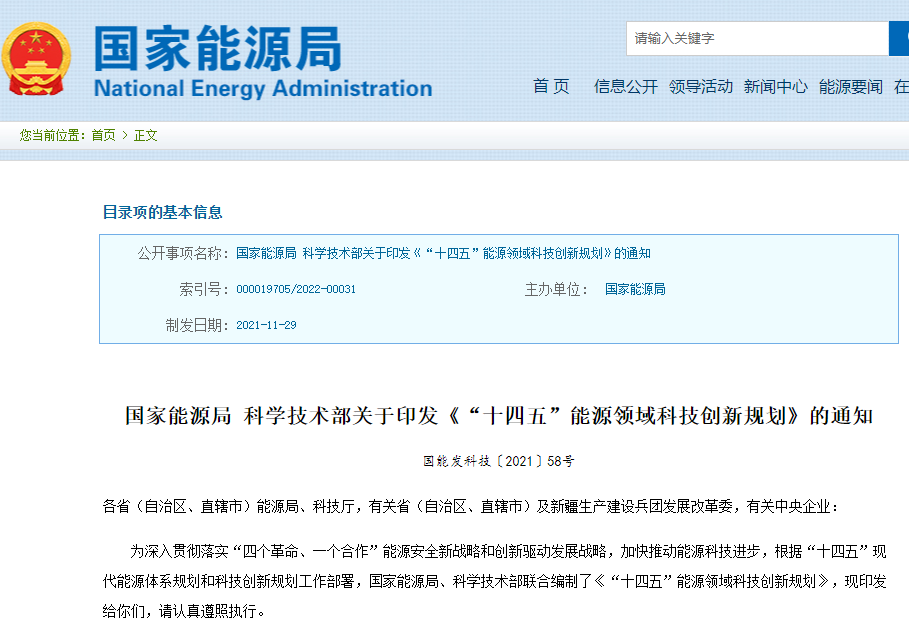Click the English subtitle National Energy Administration
This screenshot has height=624, width=909.
pyautogui.click(x=262, y=88)
